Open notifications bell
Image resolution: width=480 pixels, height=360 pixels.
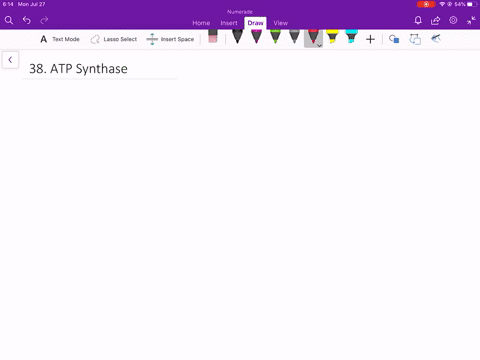[418, 20]
